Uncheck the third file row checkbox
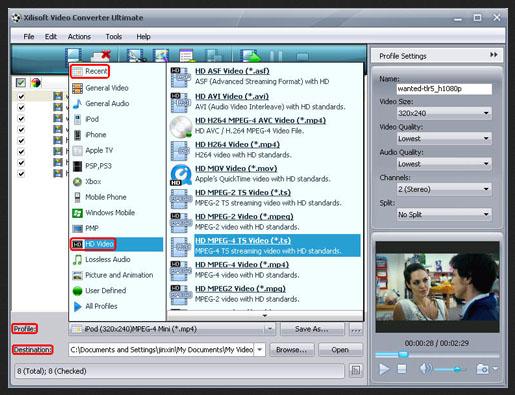 pyautogui.click(x=21, y=118)
